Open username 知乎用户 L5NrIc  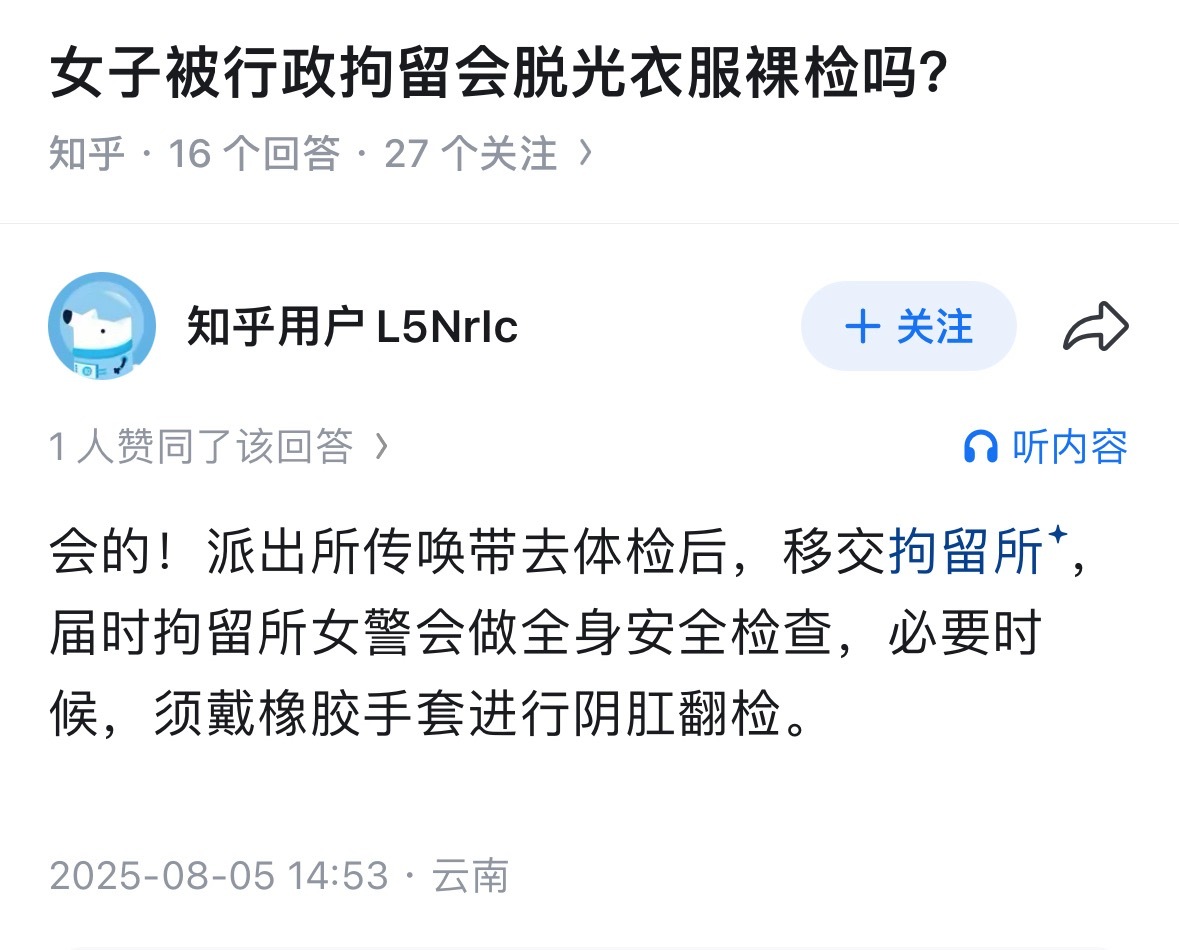(x=352, y=325)
